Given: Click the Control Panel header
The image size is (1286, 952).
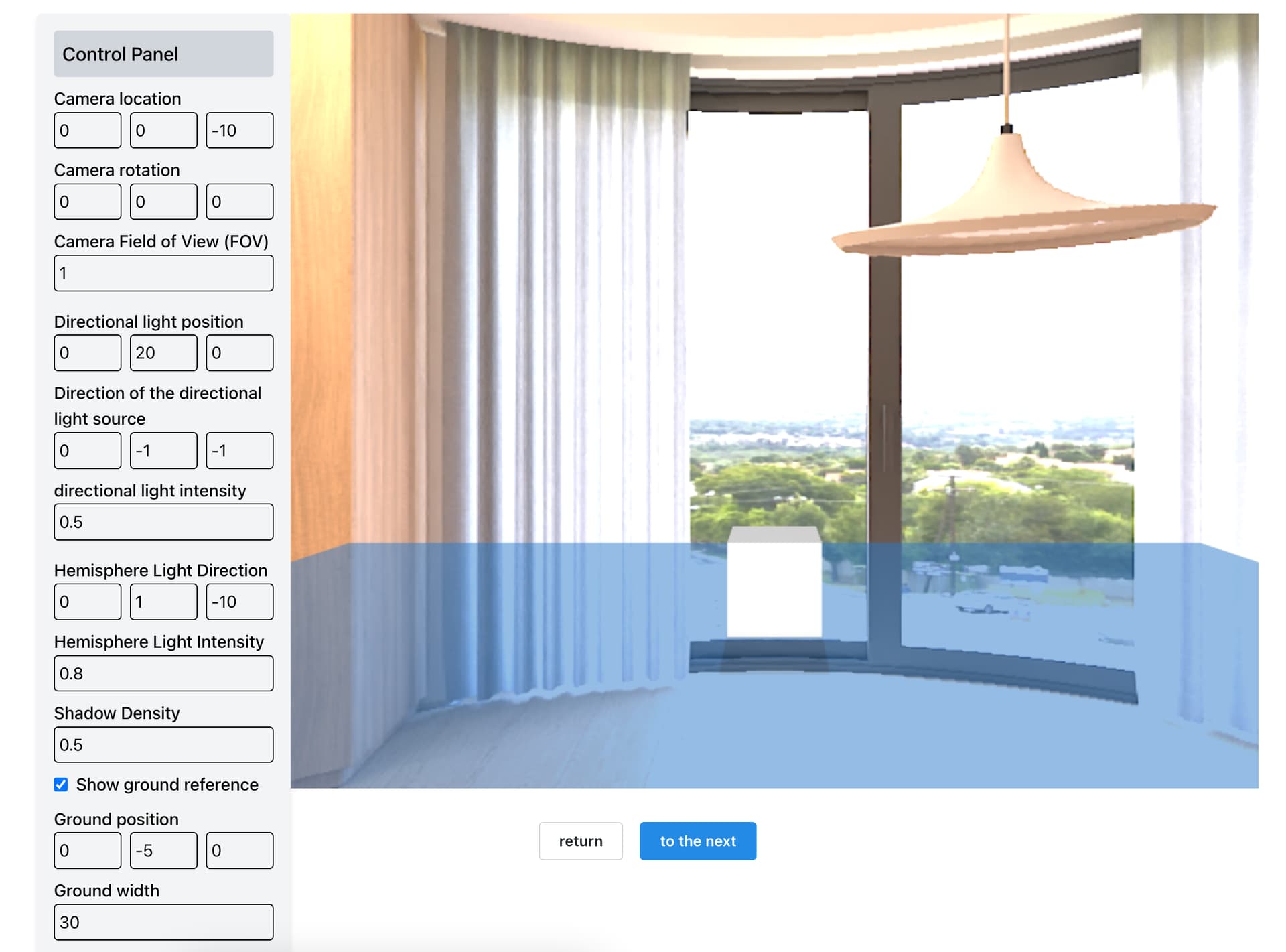Looking at the screenshot, I should click(x=163, y=54).
